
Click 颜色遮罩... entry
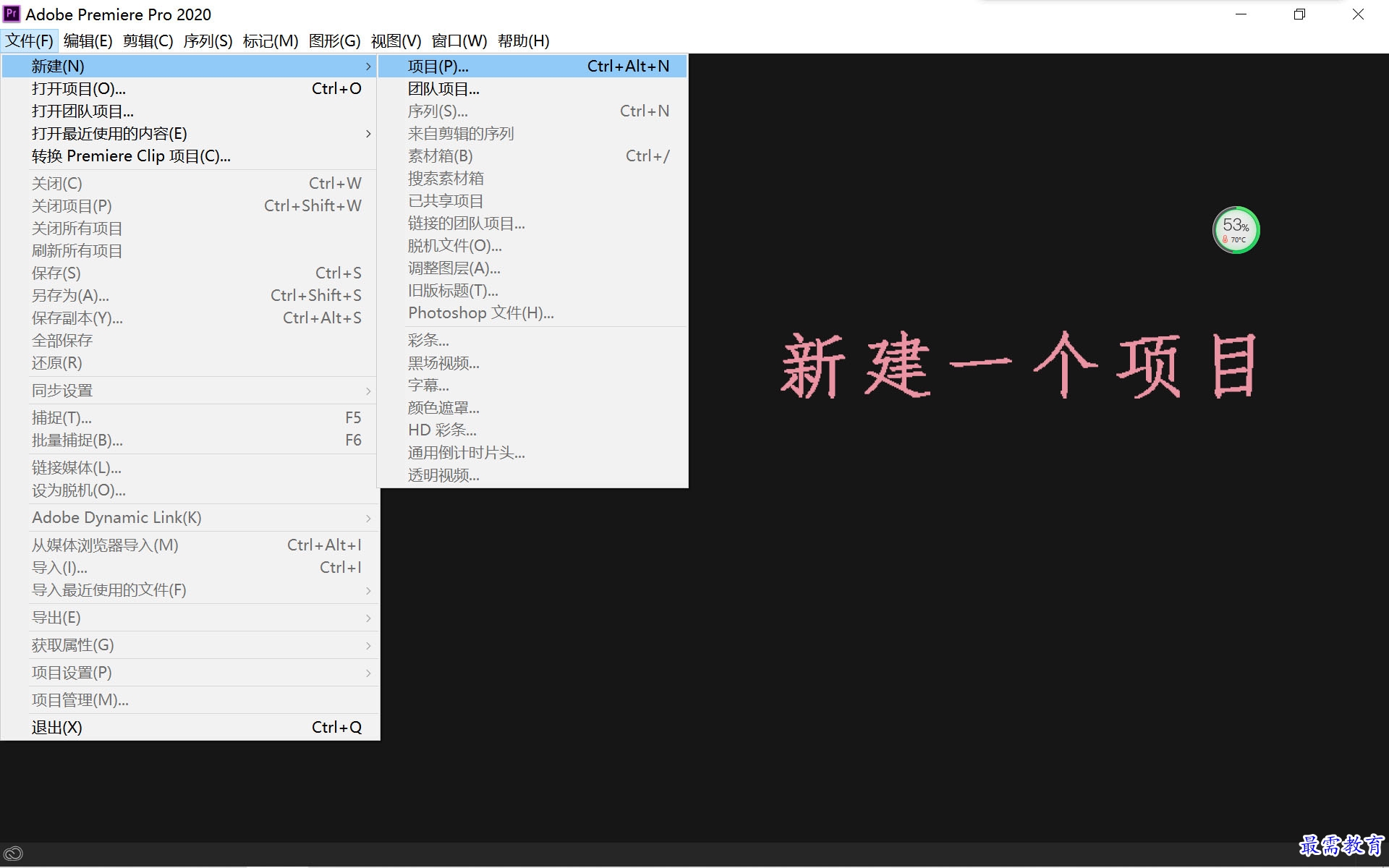coord(532,407)
